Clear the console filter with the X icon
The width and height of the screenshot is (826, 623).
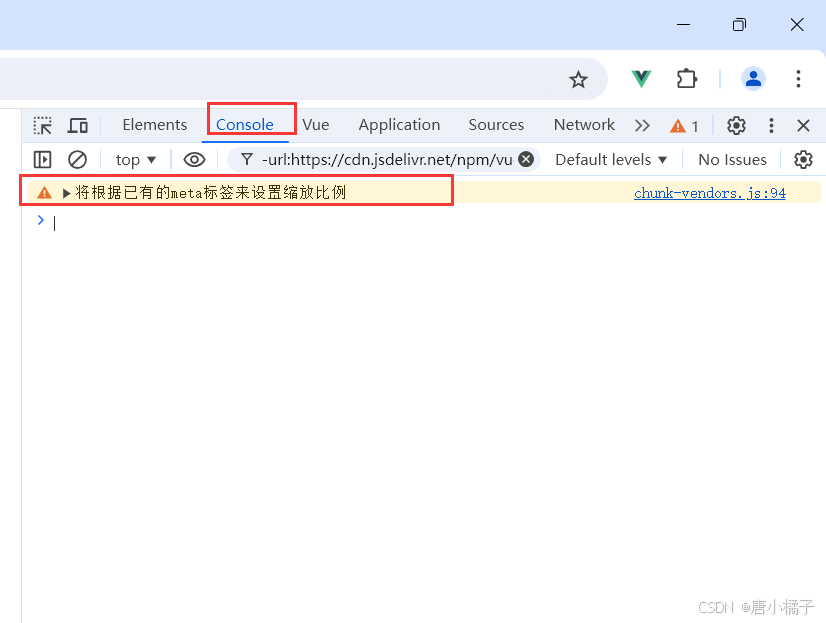(x=526, y=159)
